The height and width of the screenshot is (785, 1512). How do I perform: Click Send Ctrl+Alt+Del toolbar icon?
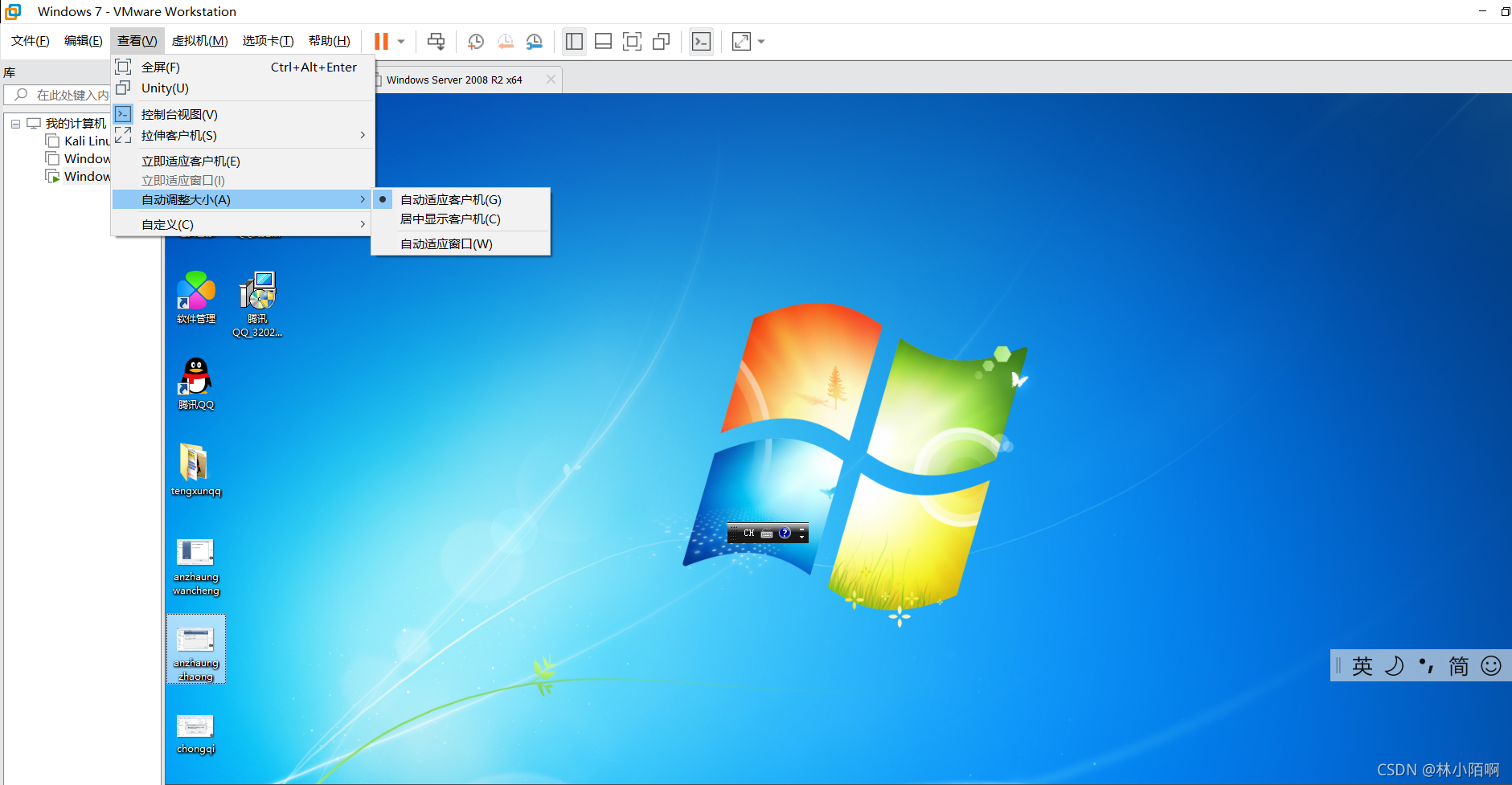click(x=436, y=41)
